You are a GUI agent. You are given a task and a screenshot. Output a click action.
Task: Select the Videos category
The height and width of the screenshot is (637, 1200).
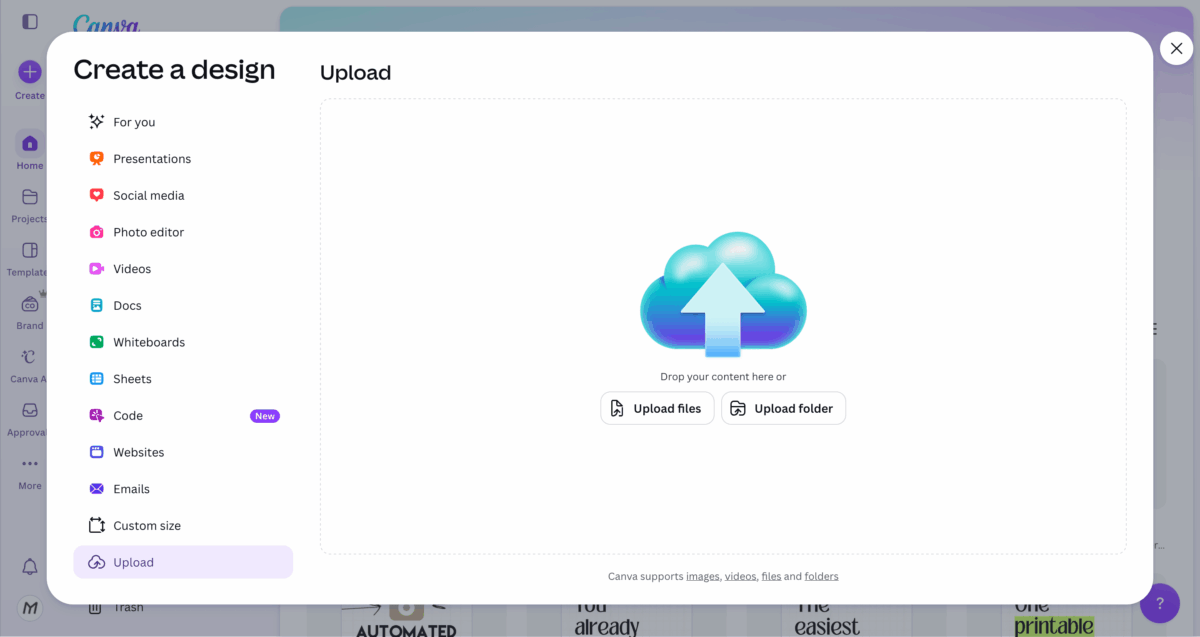183,269
